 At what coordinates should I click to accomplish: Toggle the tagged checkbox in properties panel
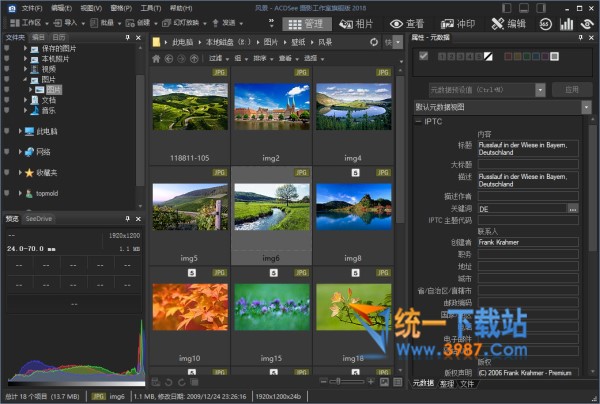tap(424, 55)
